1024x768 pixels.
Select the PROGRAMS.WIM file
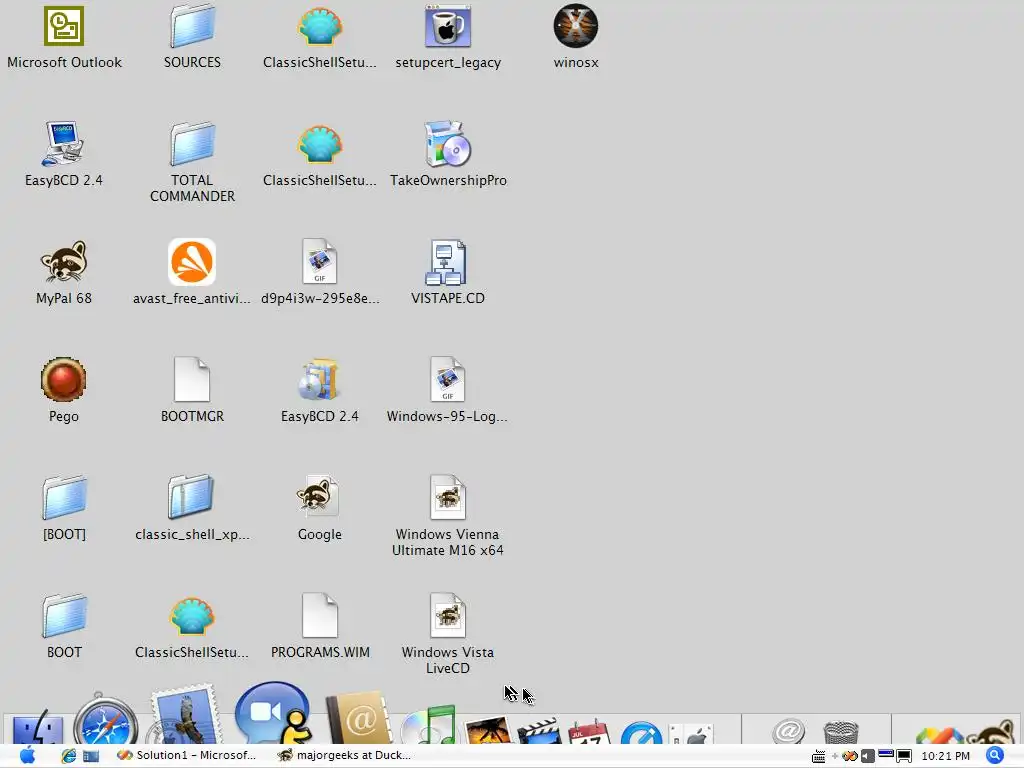(320, 627)
